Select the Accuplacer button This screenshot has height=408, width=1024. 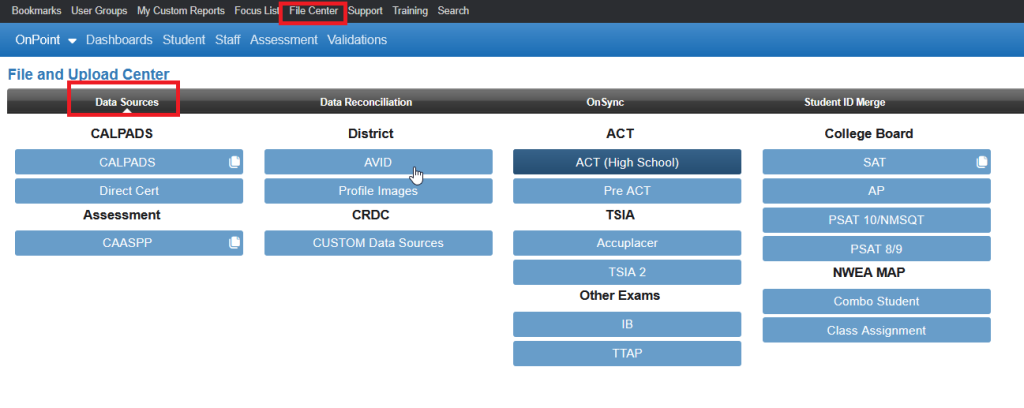(627, 243)
